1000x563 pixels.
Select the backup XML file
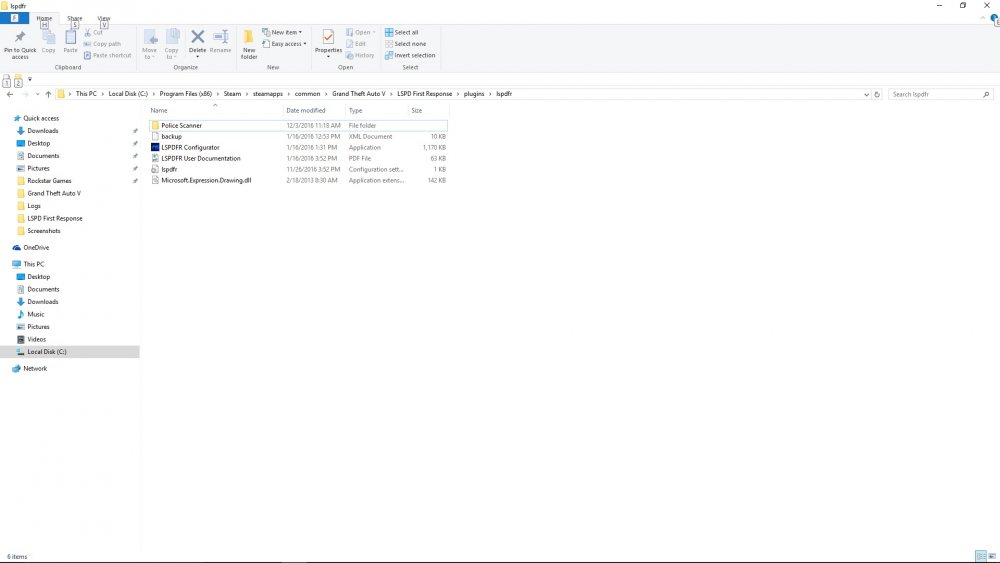point(298,136)
